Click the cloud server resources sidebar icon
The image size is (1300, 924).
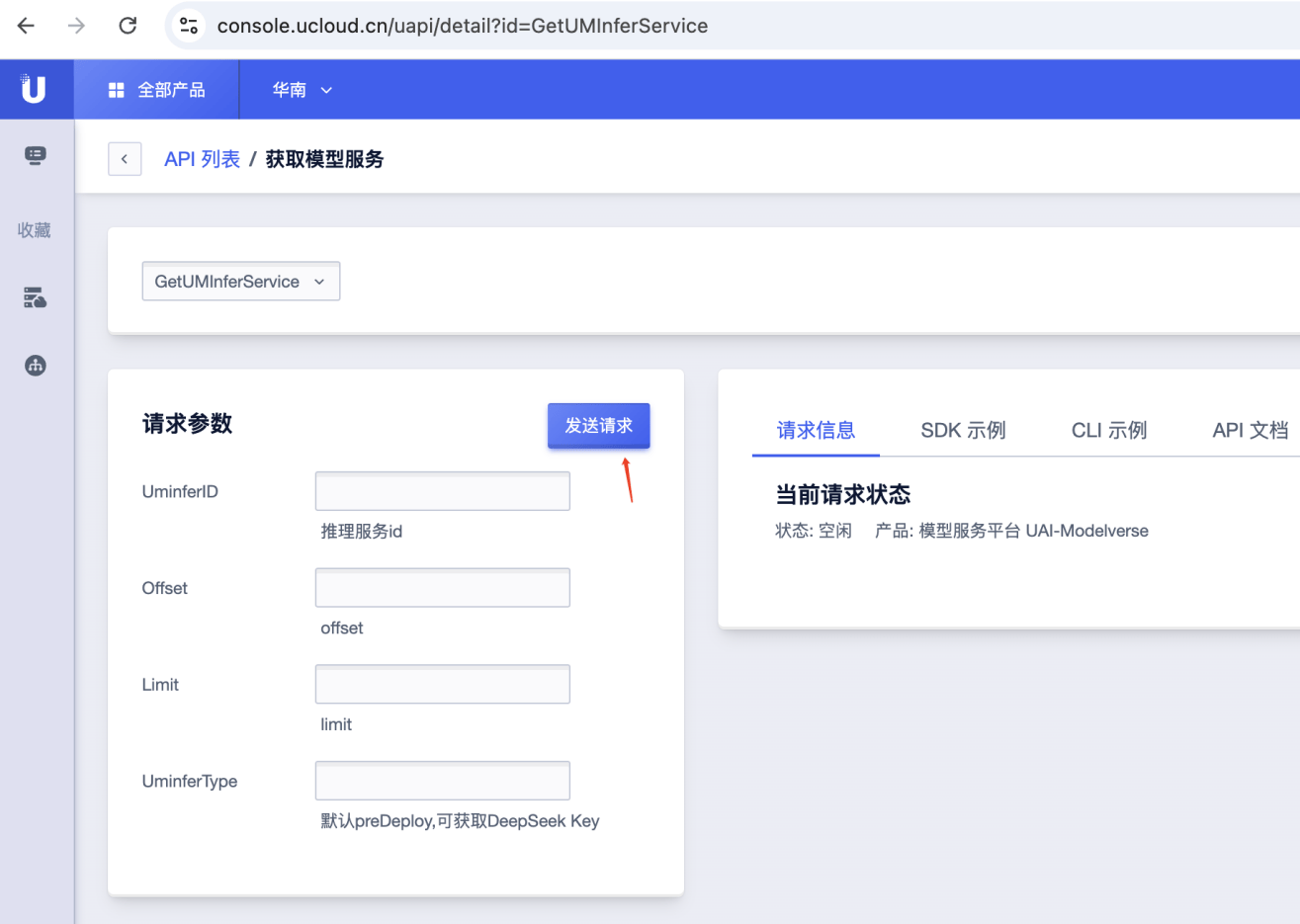pos(35,297)
